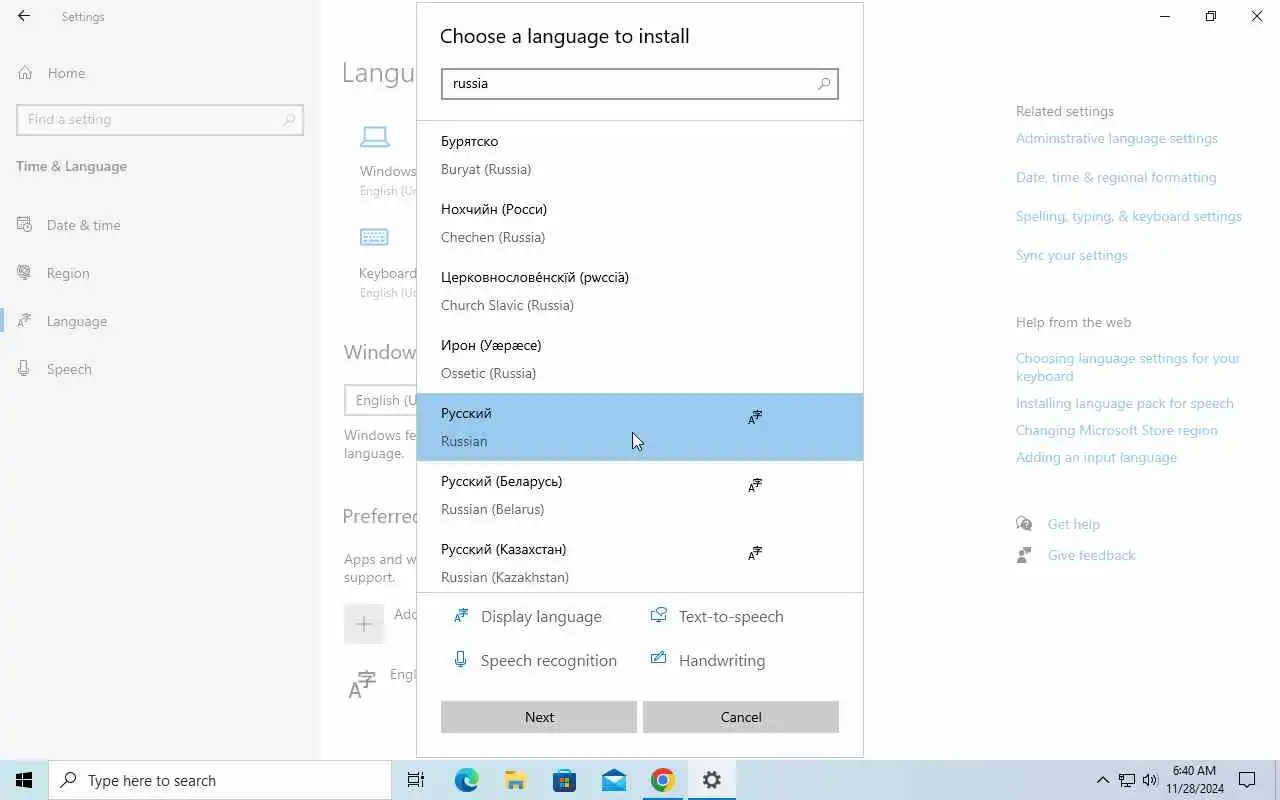The image size is (1280, 800).
Task: Click the Home icon in sidebar
Action: coord(25,73)
